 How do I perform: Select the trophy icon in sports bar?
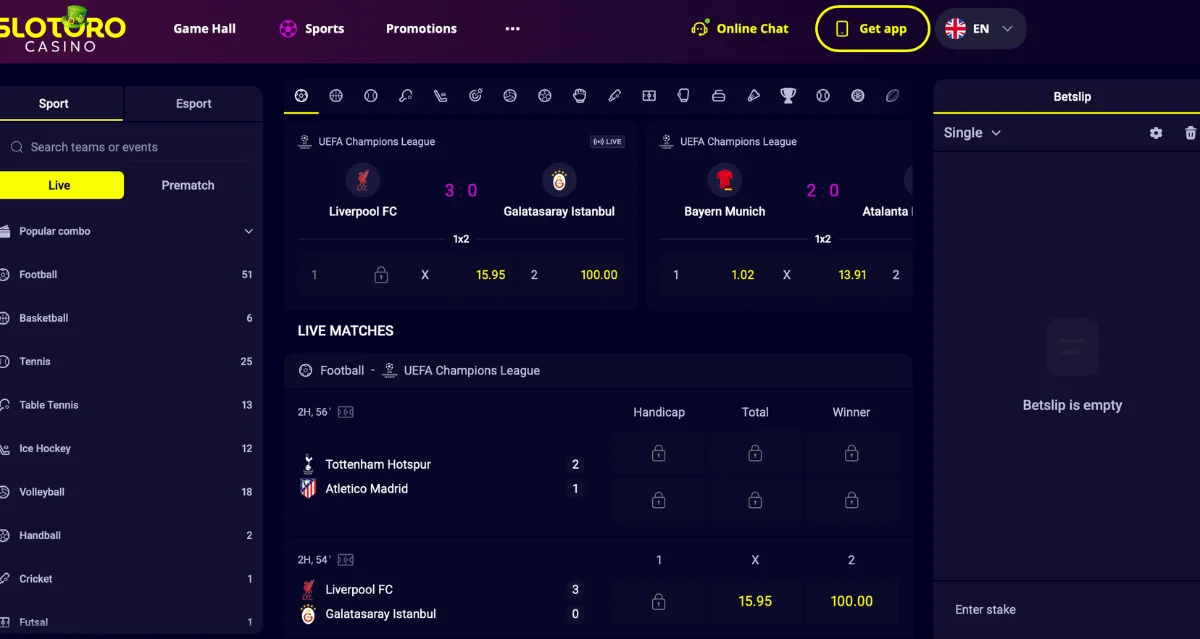point(788,96)
